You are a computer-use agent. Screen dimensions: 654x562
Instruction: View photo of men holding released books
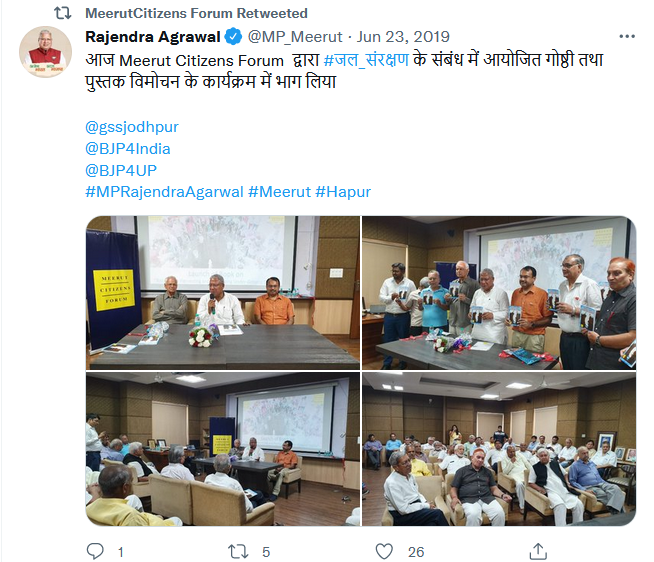(499, 293)
